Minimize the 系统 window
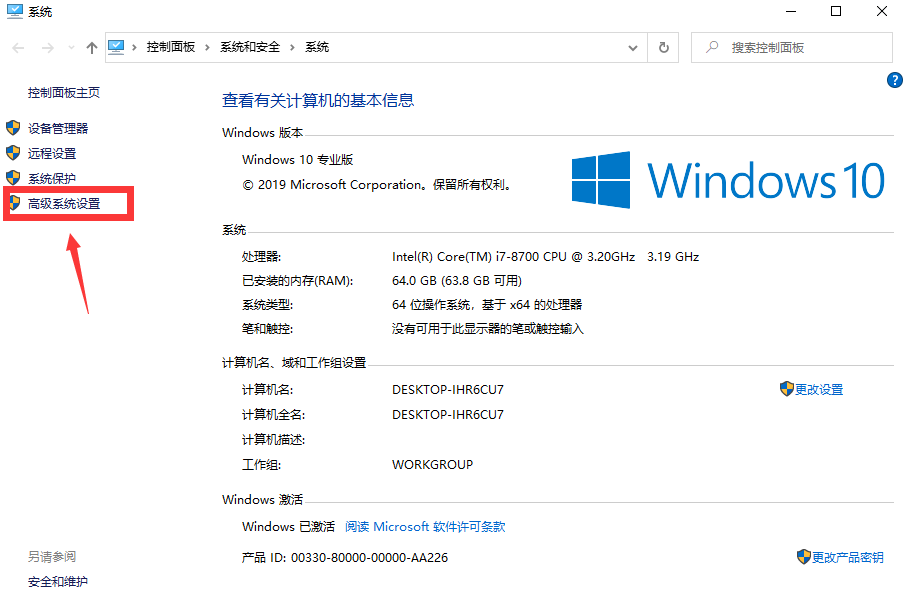903x606 pixels. (791, 12)
